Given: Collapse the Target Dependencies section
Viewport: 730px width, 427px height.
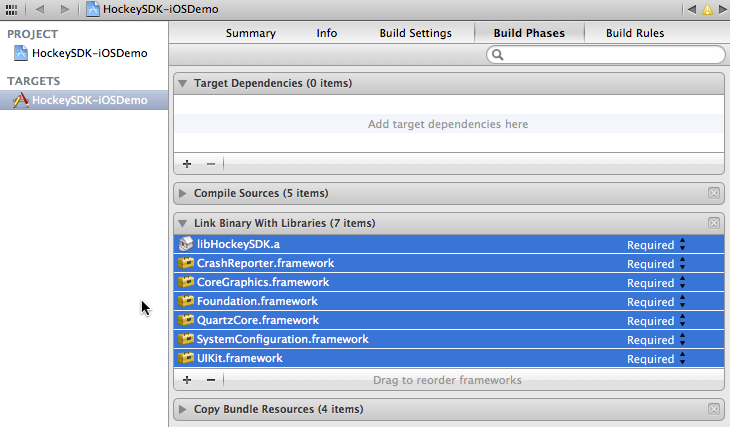Looking at the screenshot, I should (183, 83).
